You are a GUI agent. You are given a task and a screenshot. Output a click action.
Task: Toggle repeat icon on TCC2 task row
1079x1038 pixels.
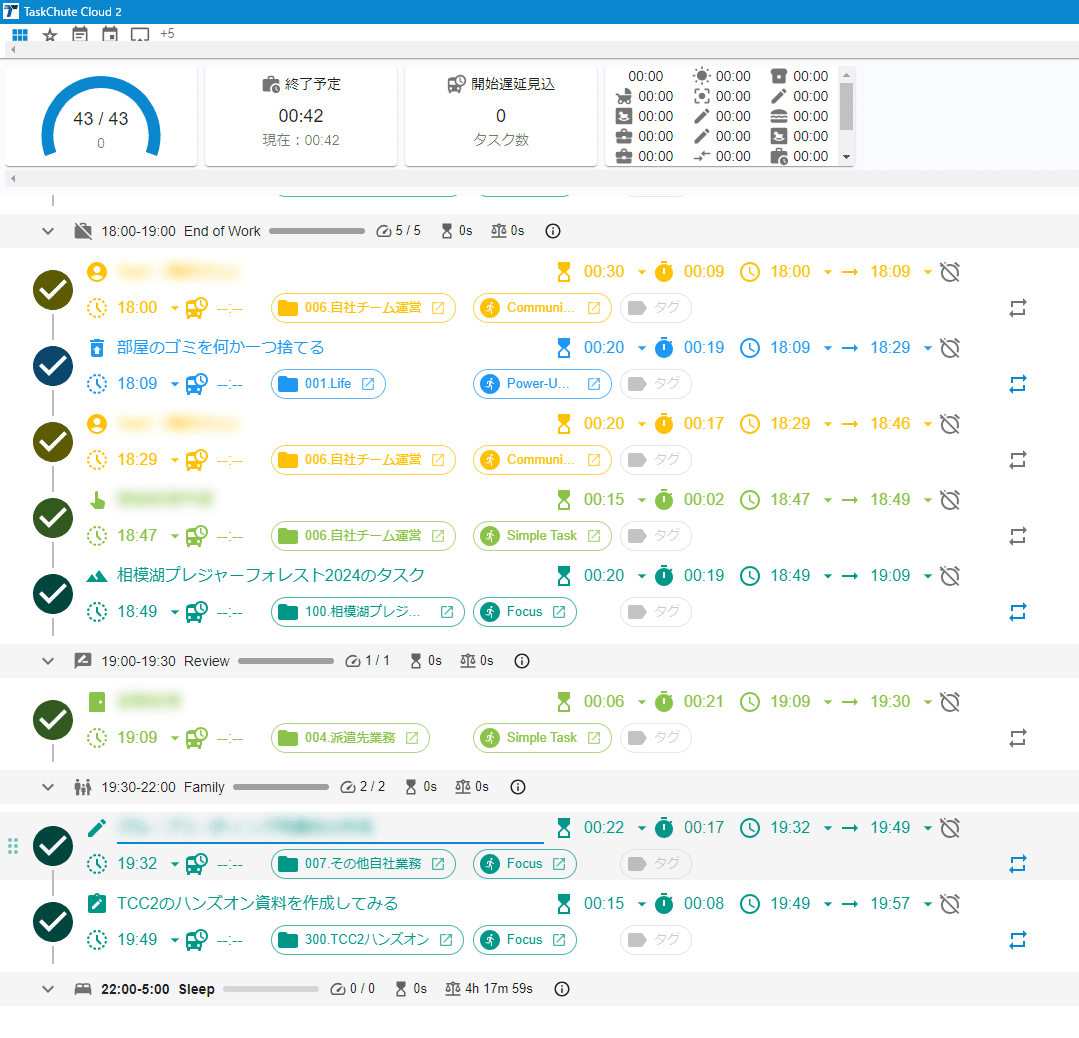click(1018, 940)
